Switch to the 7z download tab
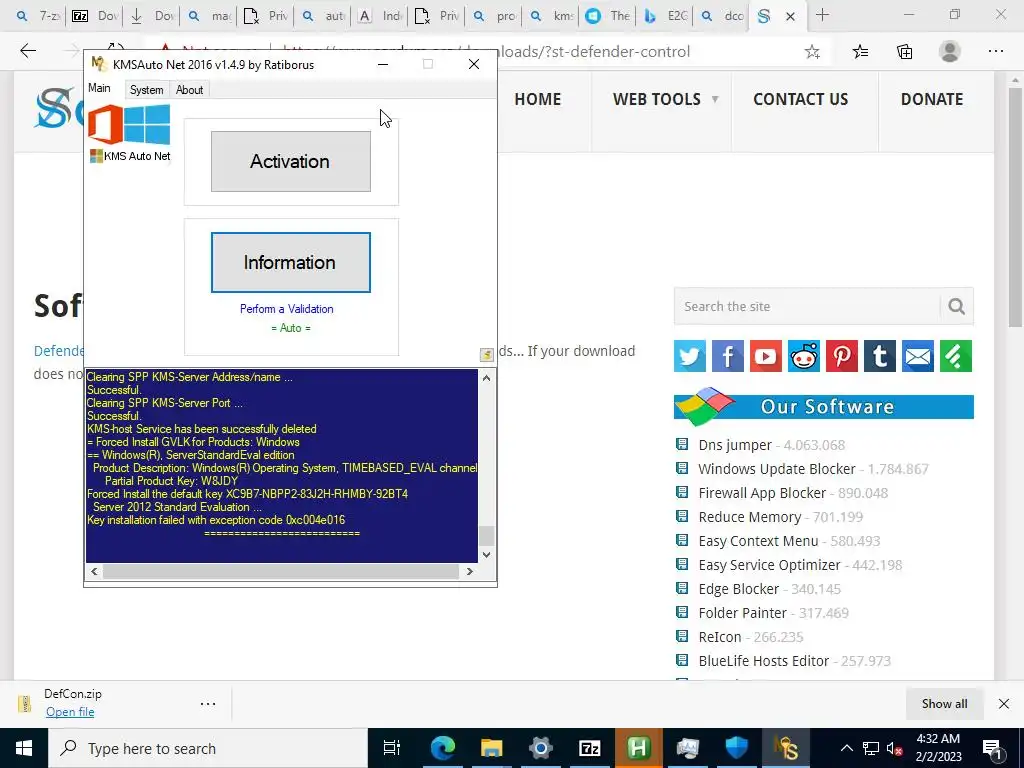1024x768 pixels. [94, 16]
